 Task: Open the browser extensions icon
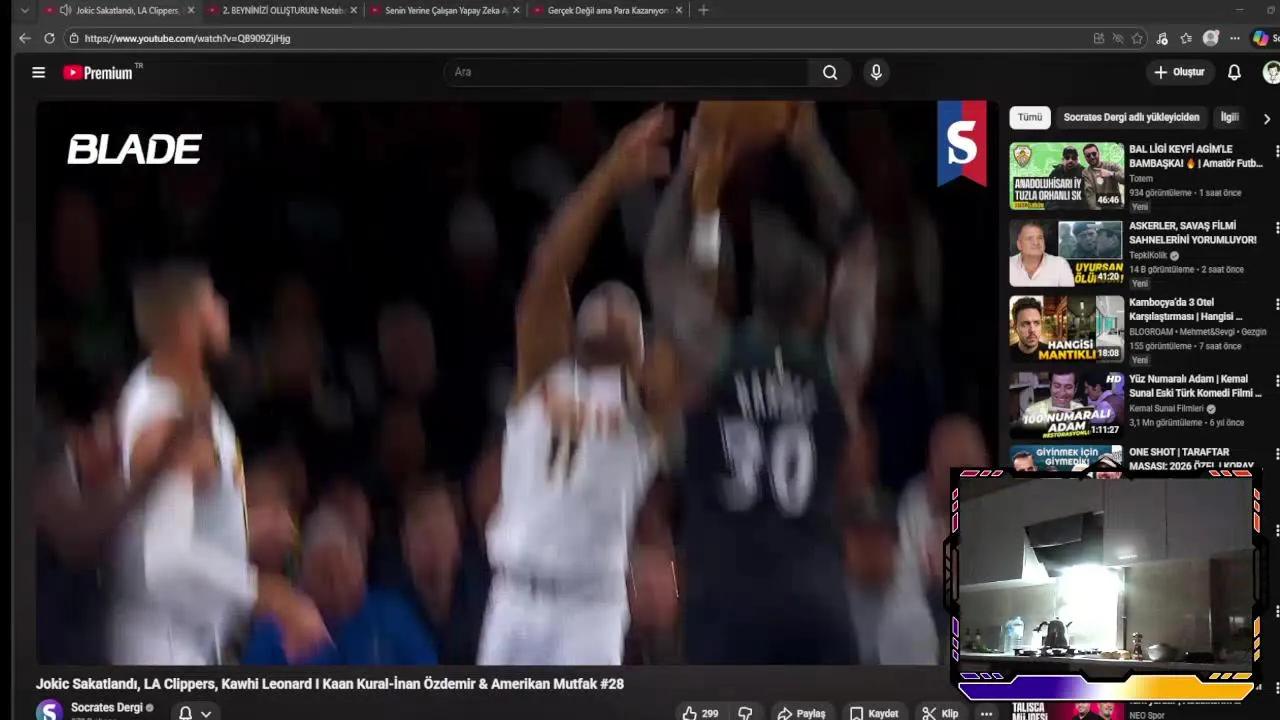(x=1162, y=38)
